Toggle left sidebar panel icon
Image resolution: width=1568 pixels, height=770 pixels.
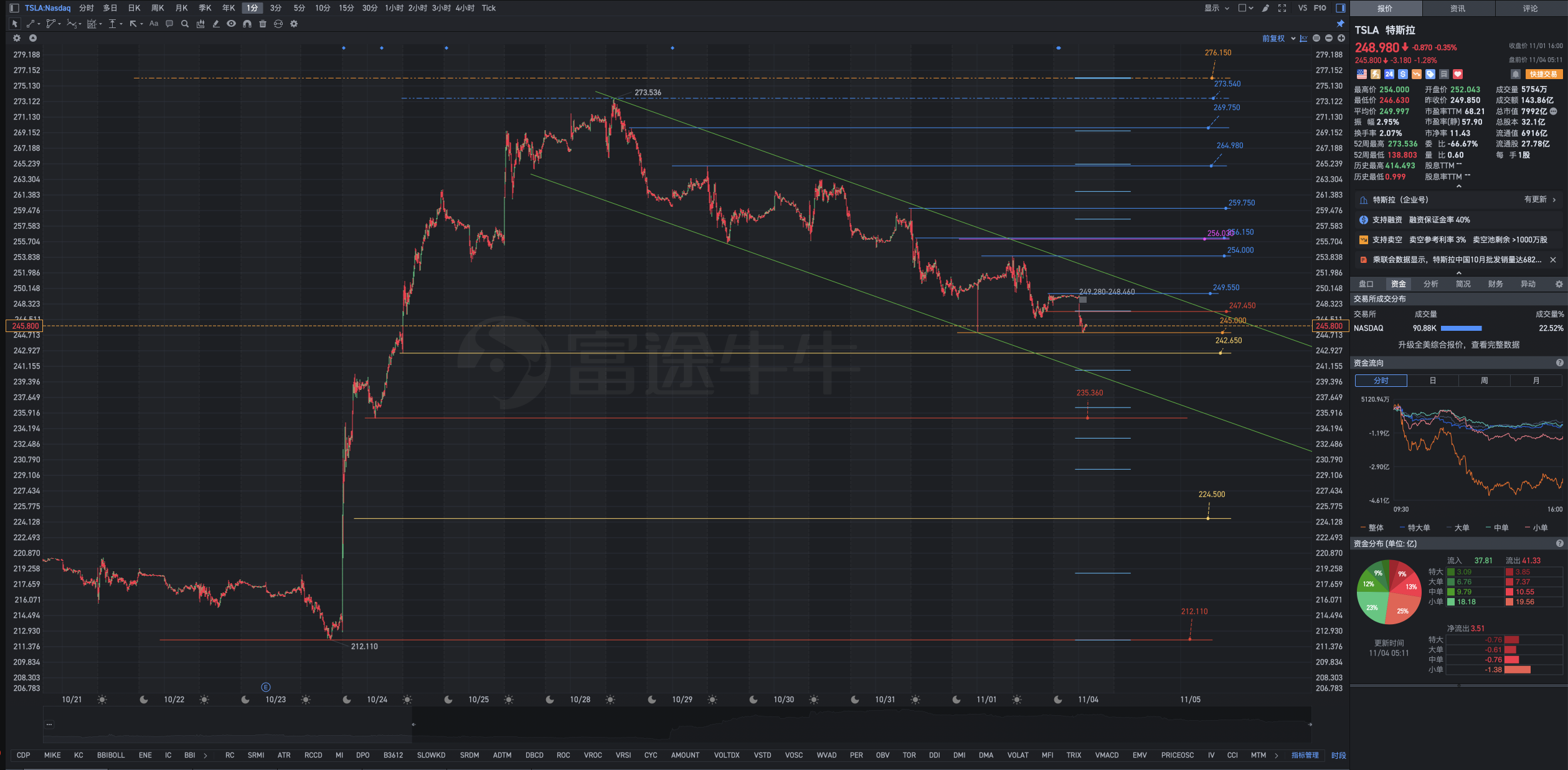pos(14,8)
